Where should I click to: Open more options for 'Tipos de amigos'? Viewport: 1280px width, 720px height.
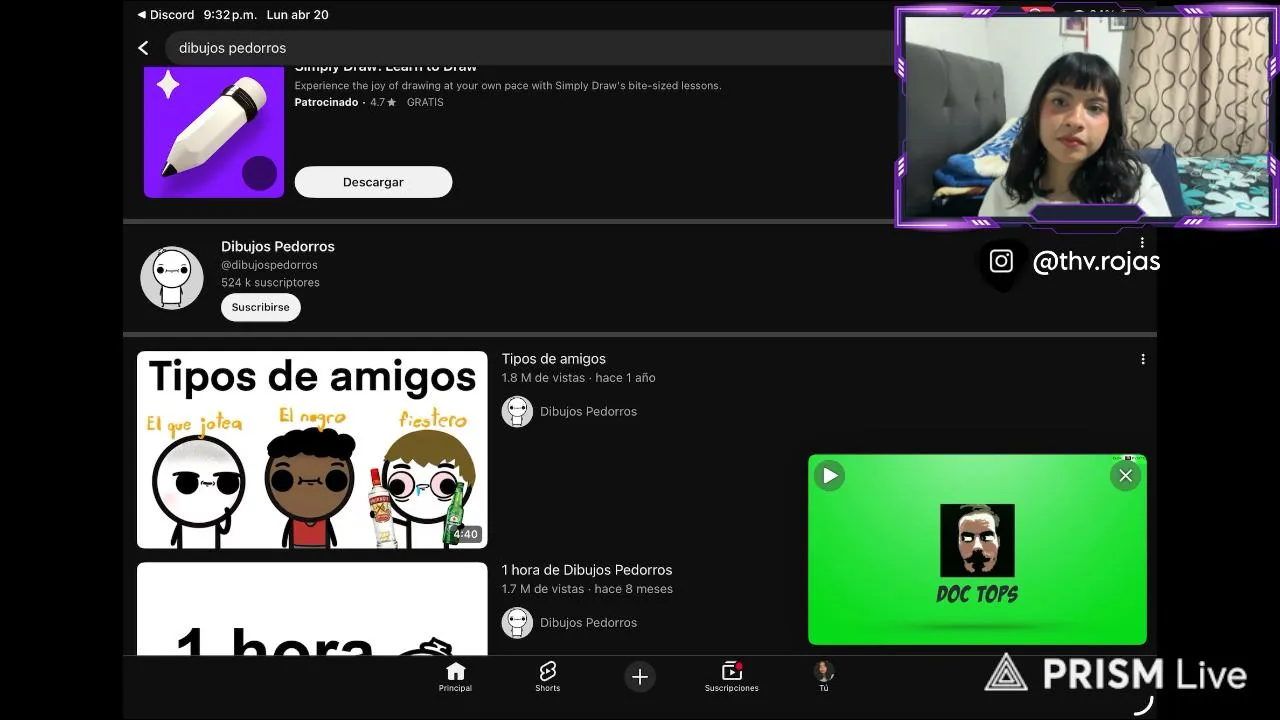[1142, 359]
